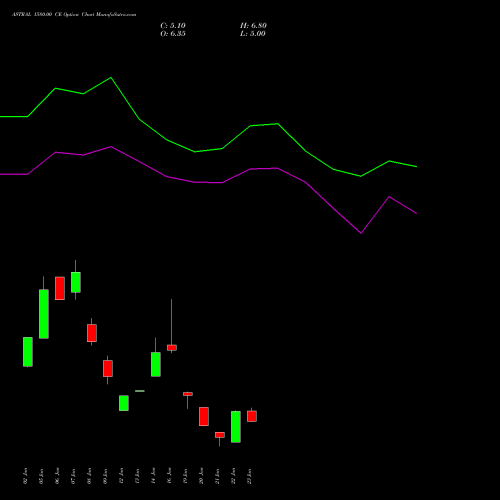Click the 13 Jan date label

[138, 476]
